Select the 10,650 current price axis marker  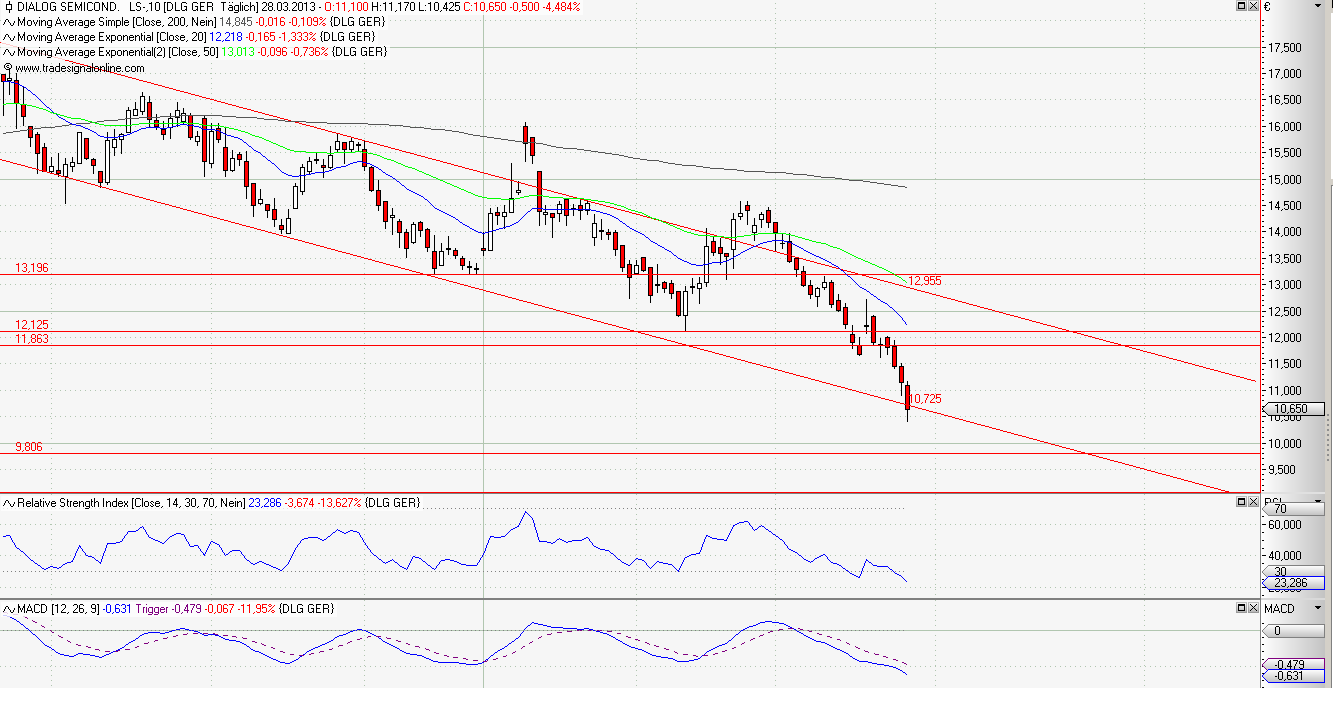pyautogui.click(x=1295, y=409)
